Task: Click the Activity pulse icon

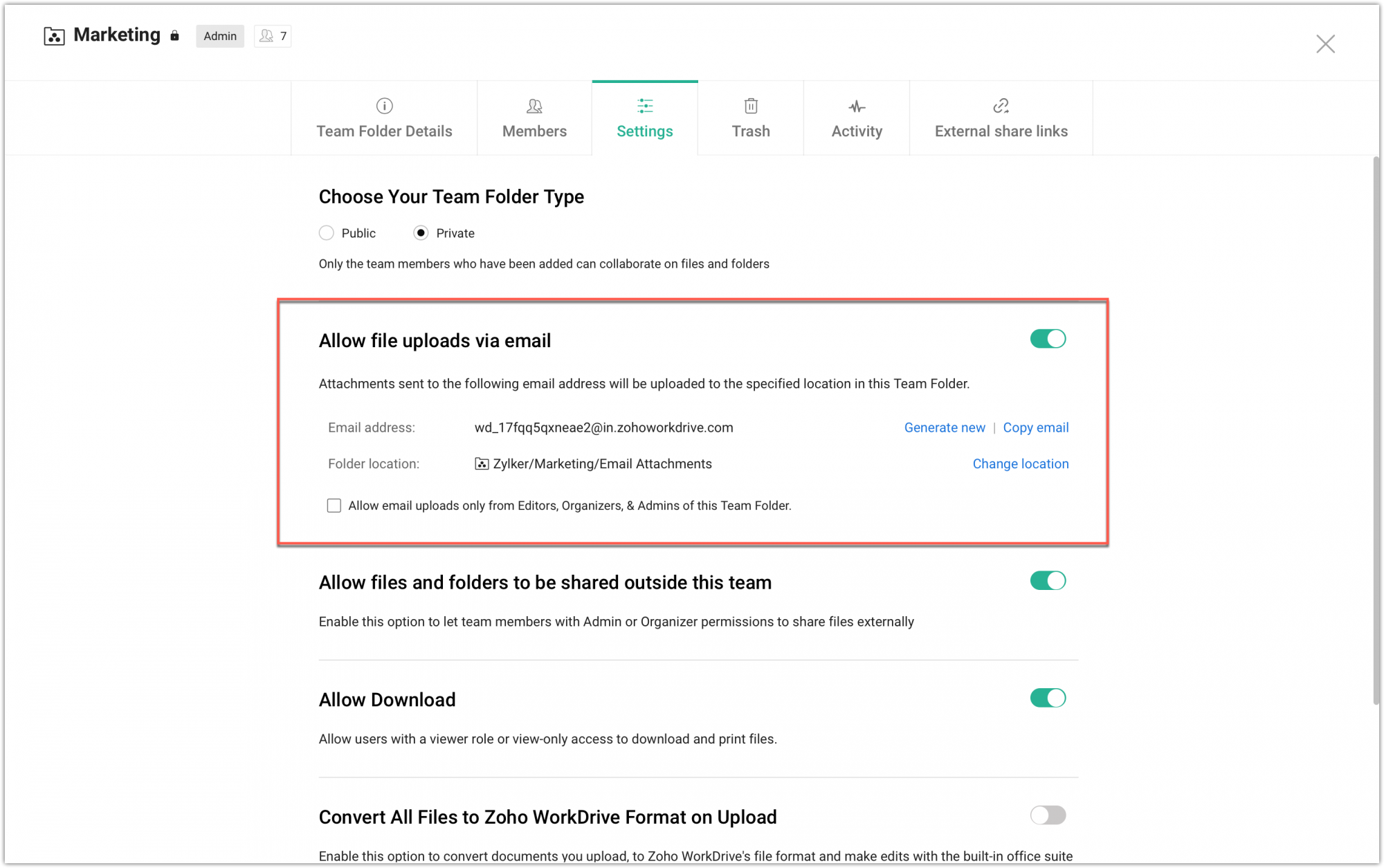Action: coord(856,106)
